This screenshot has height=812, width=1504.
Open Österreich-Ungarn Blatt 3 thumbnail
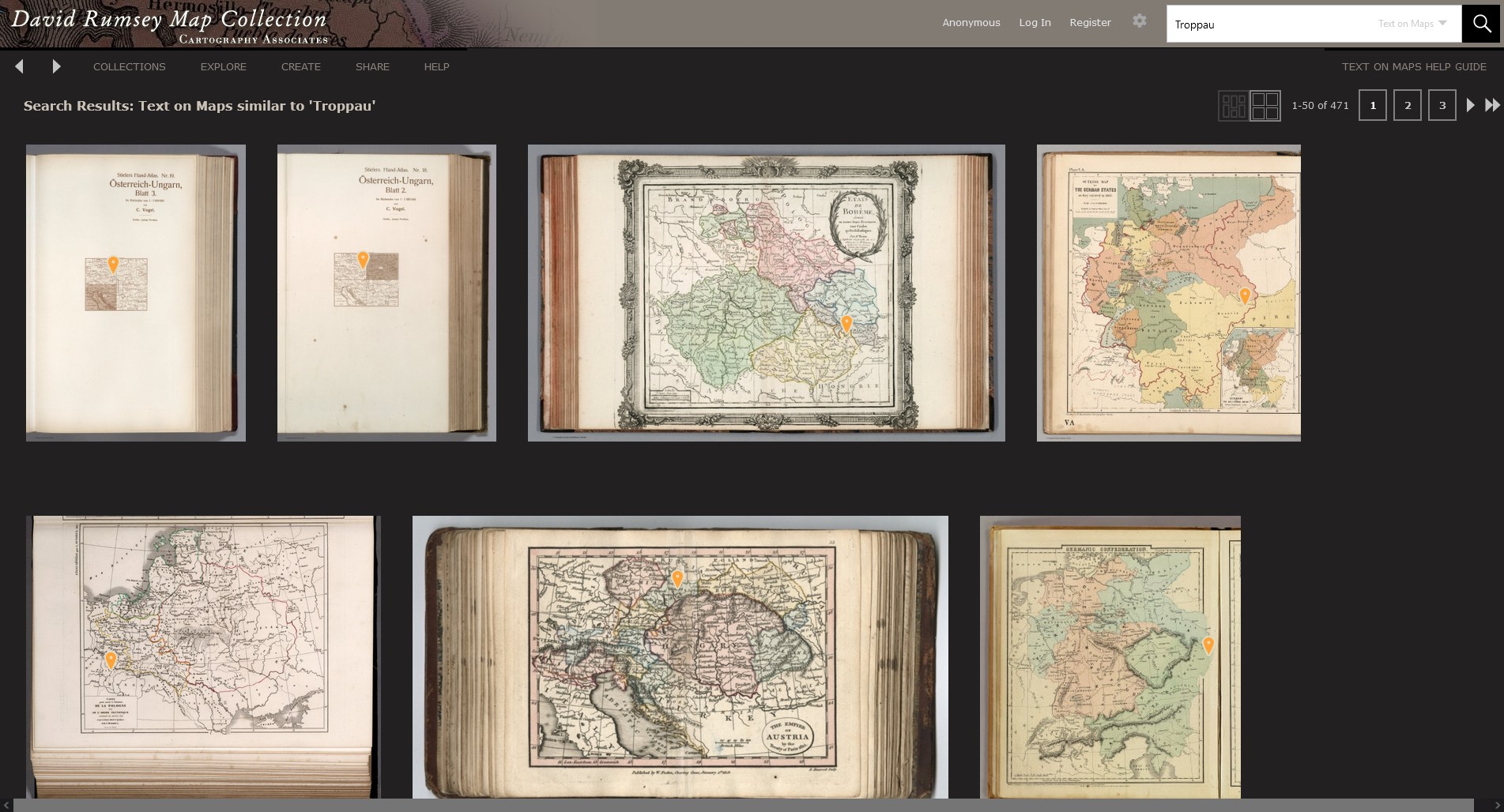[136, 293]
